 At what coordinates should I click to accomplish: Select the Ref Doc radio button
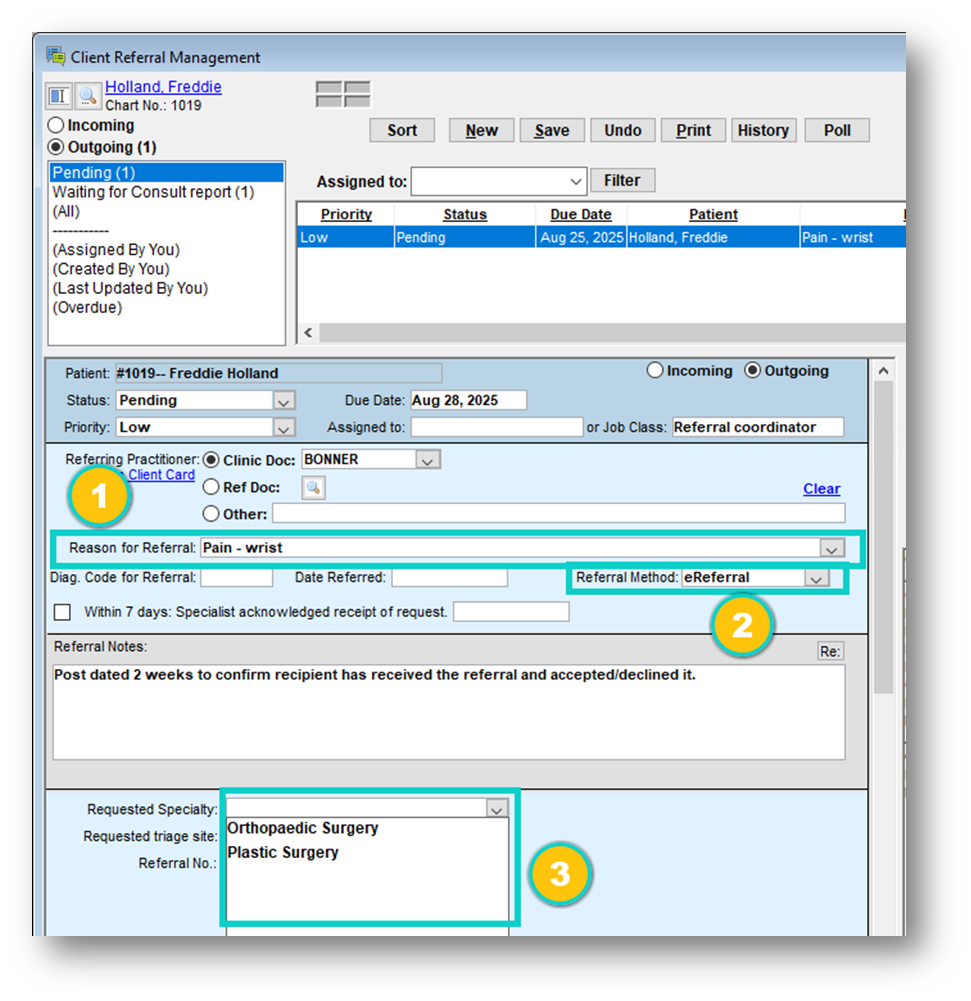tap(211, 487)
